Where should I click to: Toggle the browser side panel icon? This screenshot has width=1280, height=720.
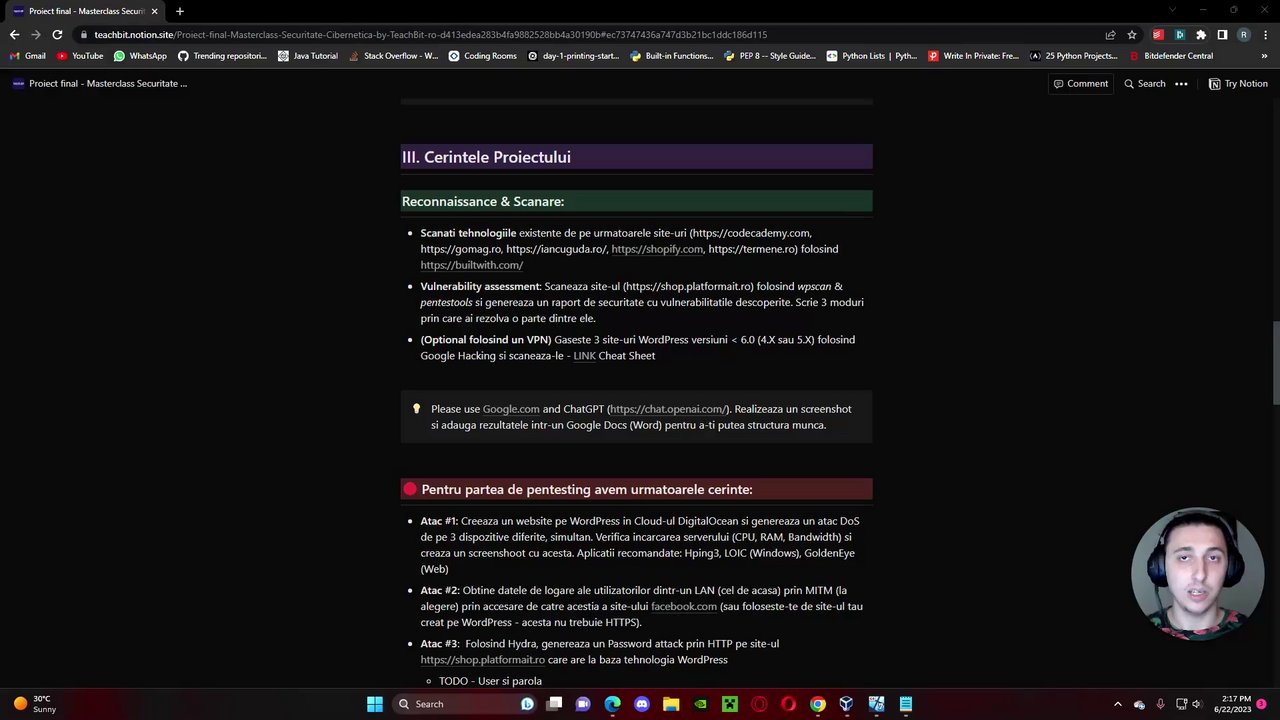1222,34
